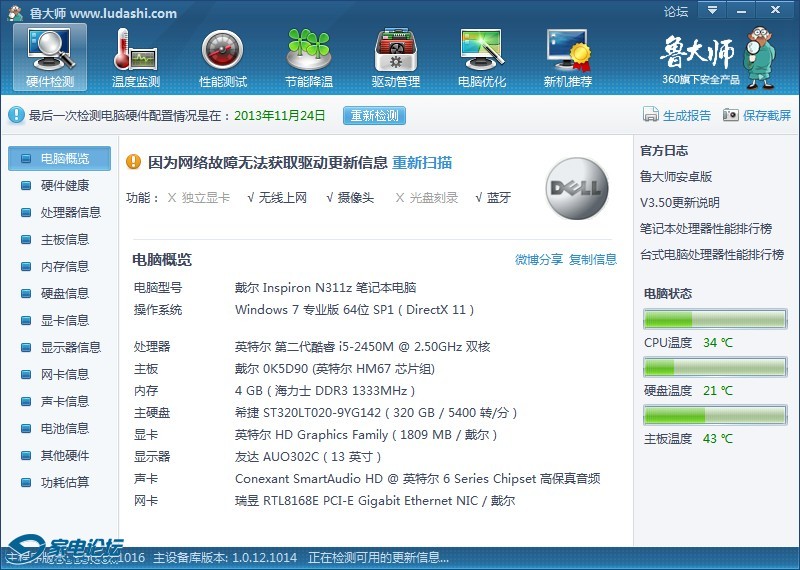Screen dimensions: 800x570
Task: Open the 硬件检测 hardware detection icon
Action: 50,50
